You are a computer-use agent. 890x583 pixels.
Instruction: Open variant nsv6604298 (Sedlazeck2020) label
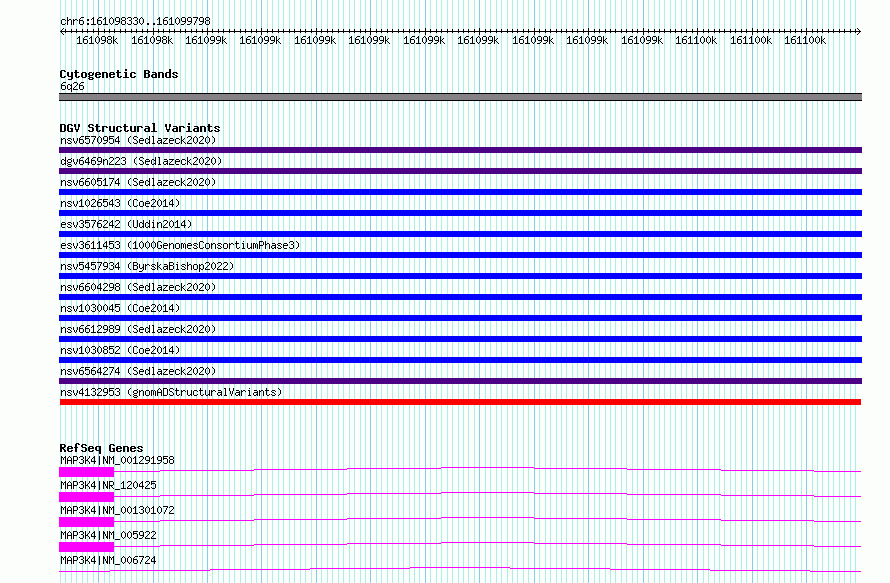click(138, 287)
